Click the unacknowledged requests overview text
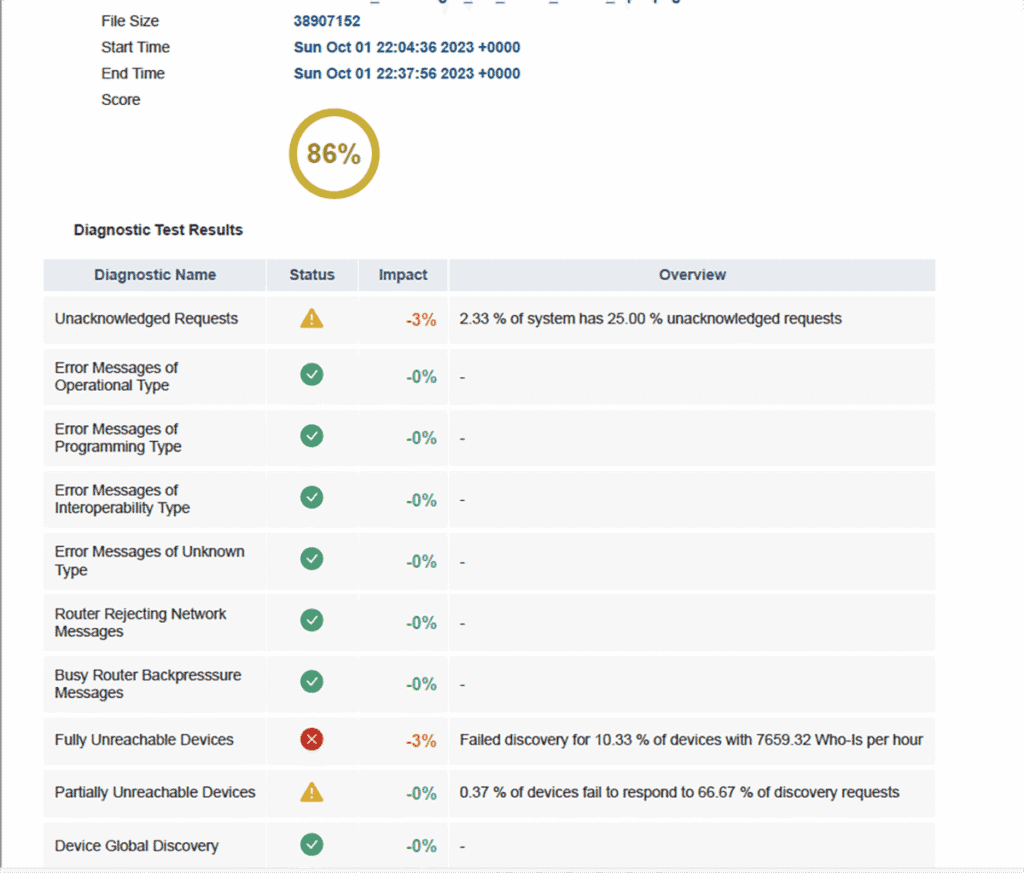Image resolution: width=1024 pixels, height=873 pixels. point(650,319)
